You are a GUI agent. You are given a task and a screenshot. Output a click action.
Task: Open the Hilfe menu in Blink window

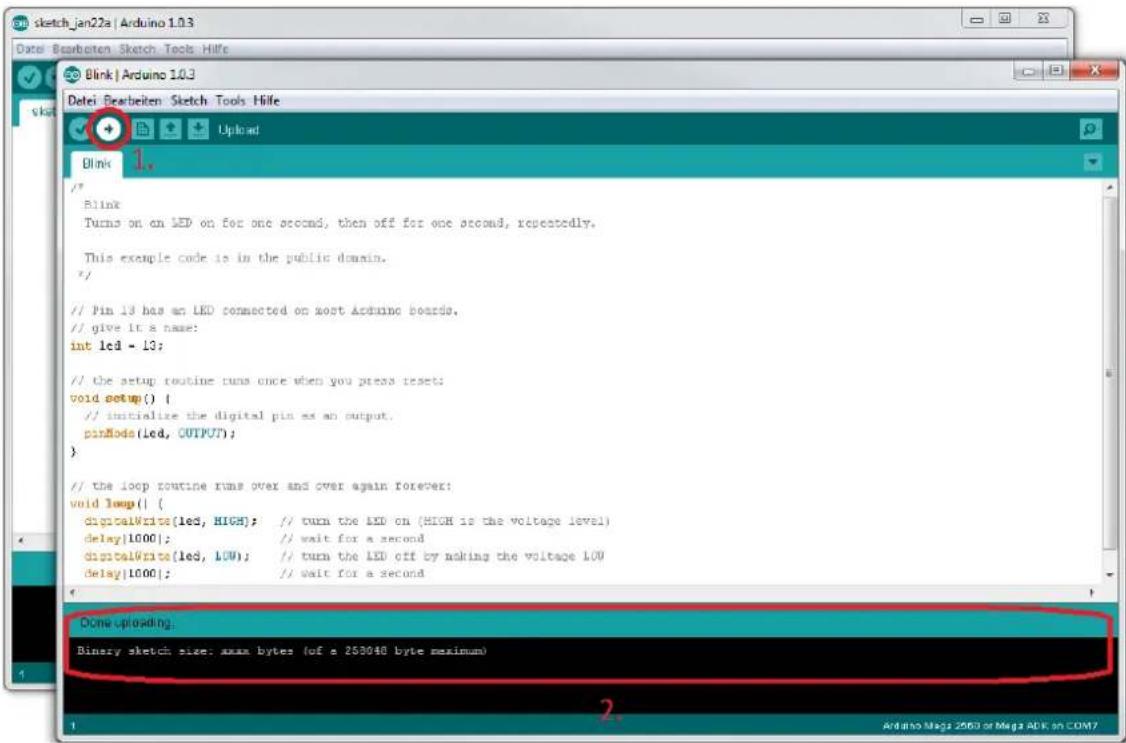click(266, 101)
